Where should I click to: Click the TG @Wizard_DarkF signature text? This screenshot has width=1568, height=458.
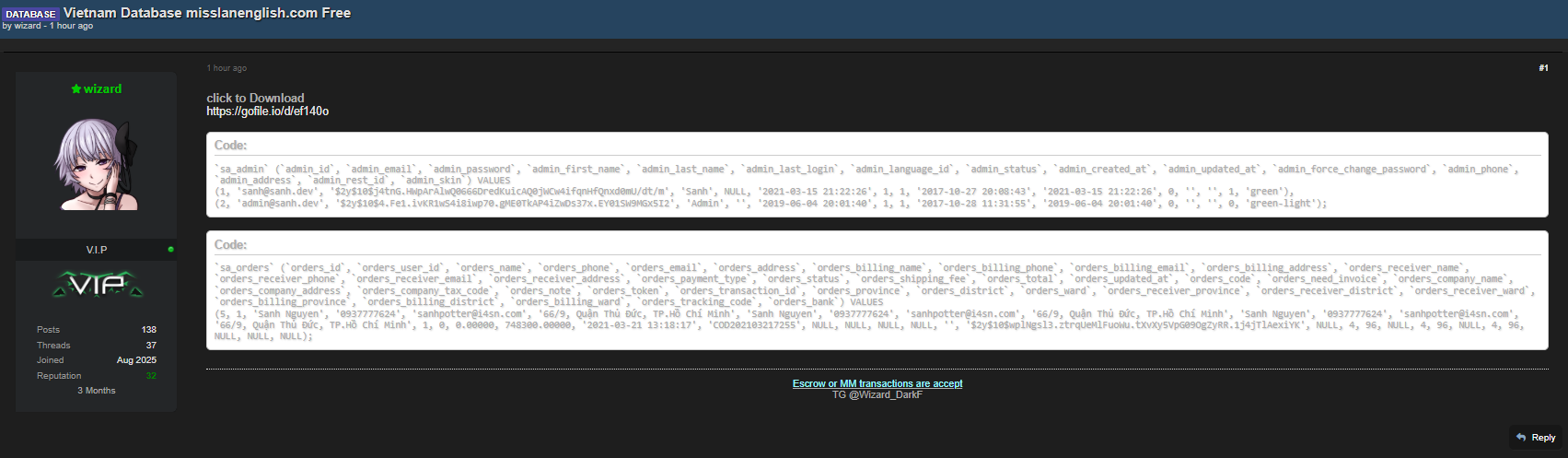coord(877,394)
